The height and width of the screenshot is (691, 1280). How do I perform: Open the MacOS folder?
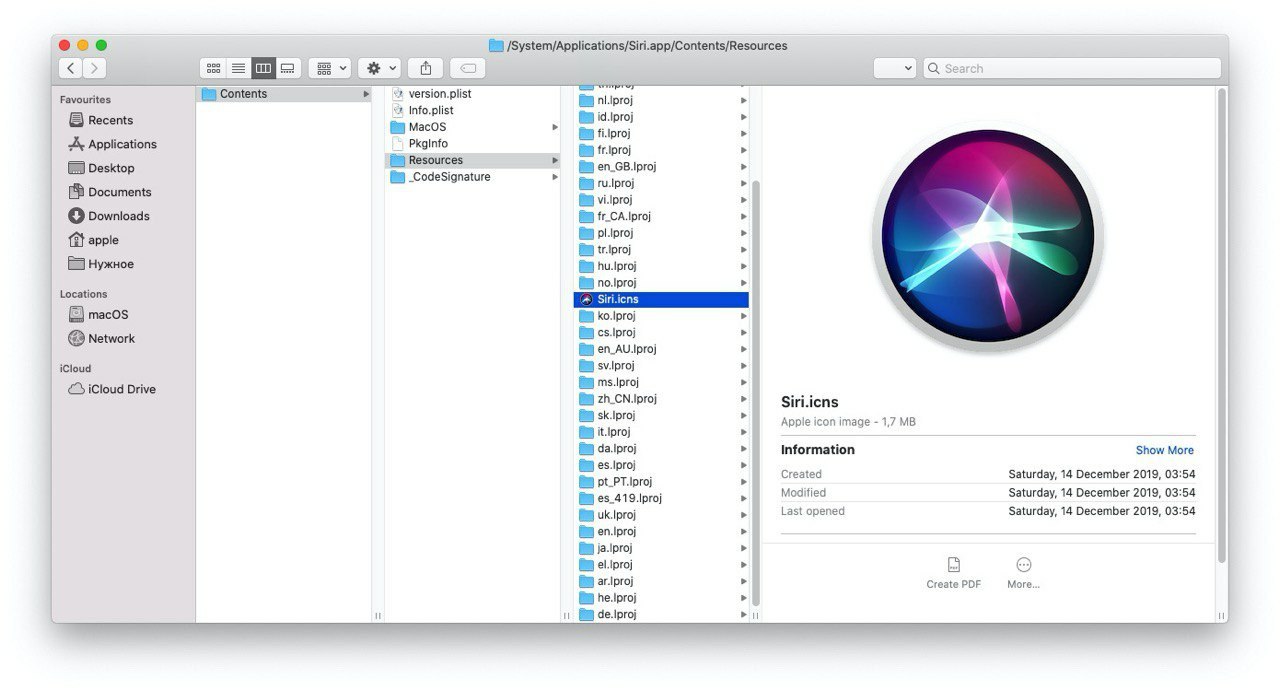[472, 127]
